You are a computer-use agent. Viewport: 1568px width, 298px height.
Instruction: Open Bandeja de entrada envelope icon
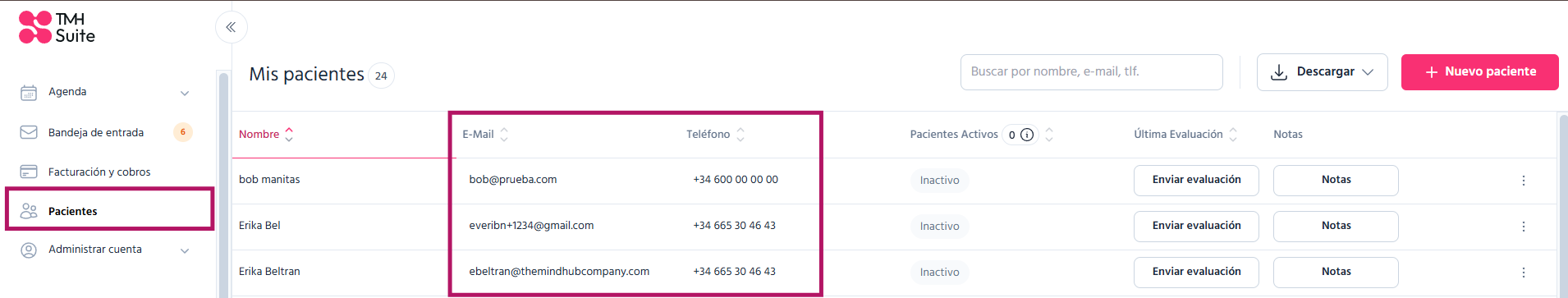click(x=29, y=132)
